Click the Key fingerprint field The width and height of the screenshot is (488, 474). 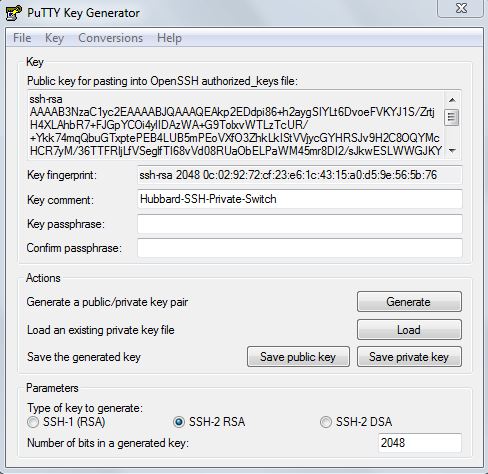tap(300, 175)
